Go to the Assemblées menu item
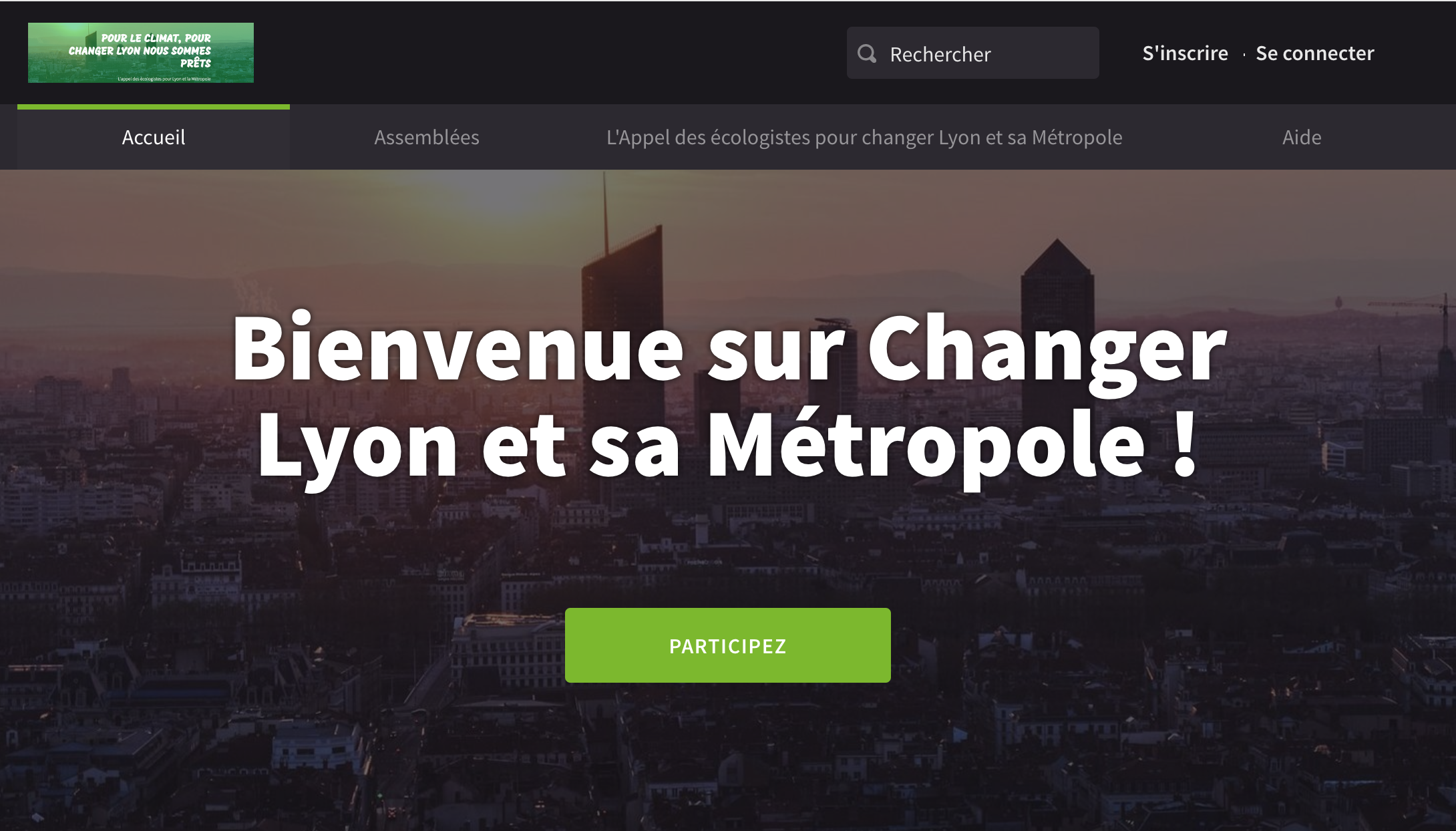Image resolution: width=1456 pixels, height=831 pixels. (427, 137)
